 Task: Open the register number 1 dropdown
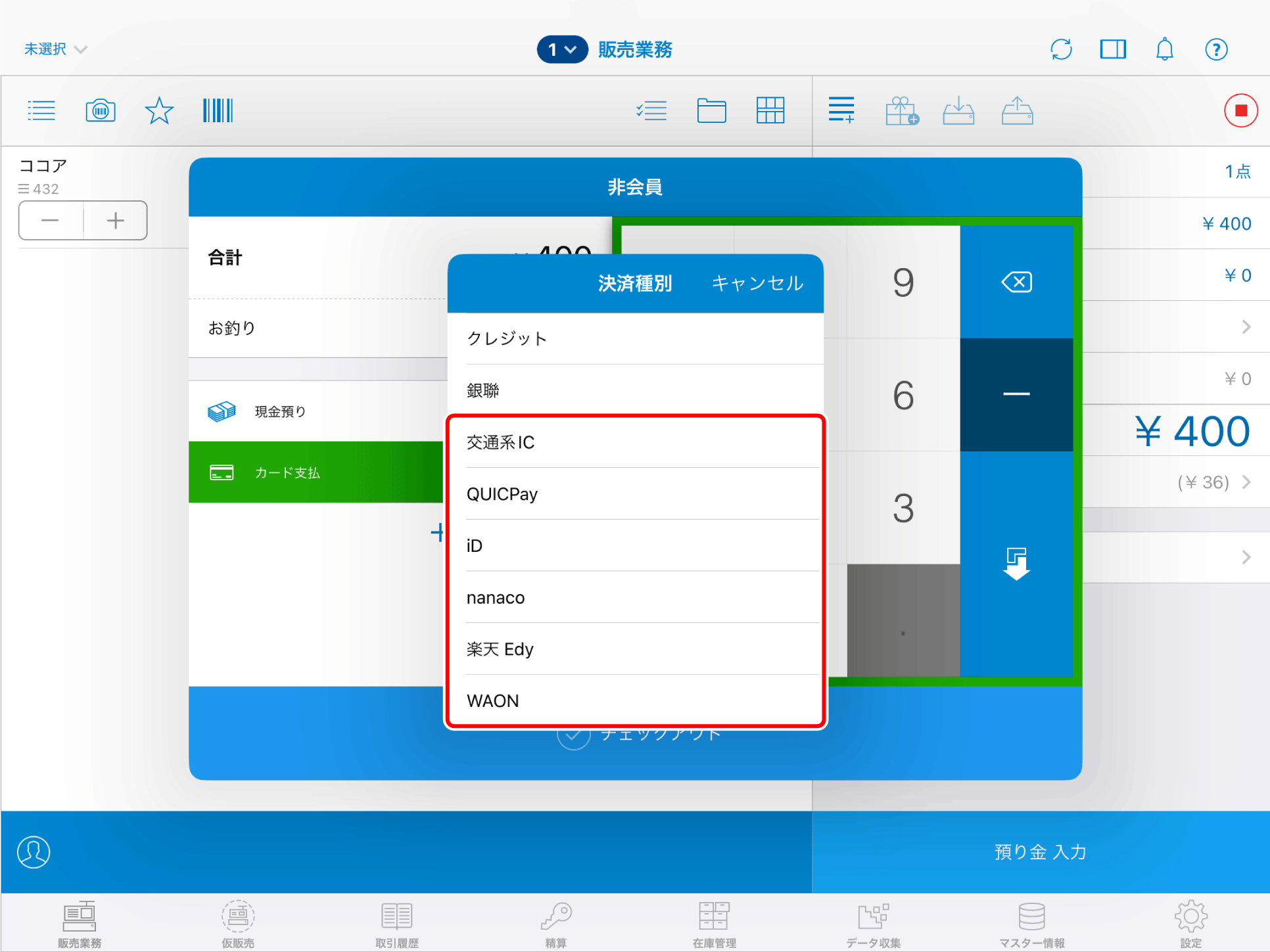coord(562,49)
